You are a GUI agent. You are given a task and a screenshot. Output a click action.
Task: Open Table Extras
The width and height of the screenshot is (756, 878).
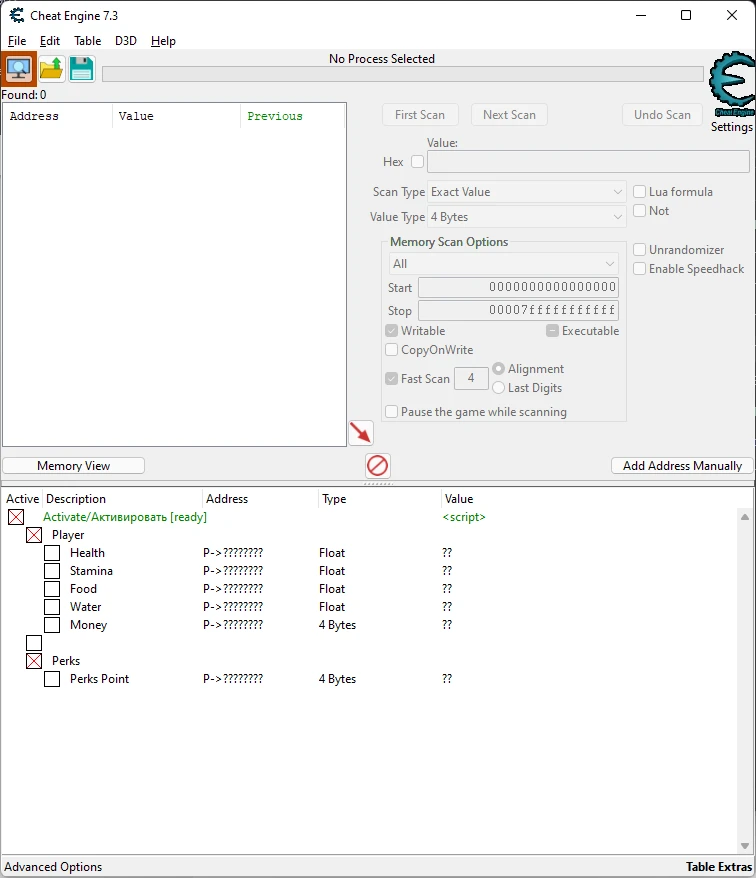click(718, 867)
